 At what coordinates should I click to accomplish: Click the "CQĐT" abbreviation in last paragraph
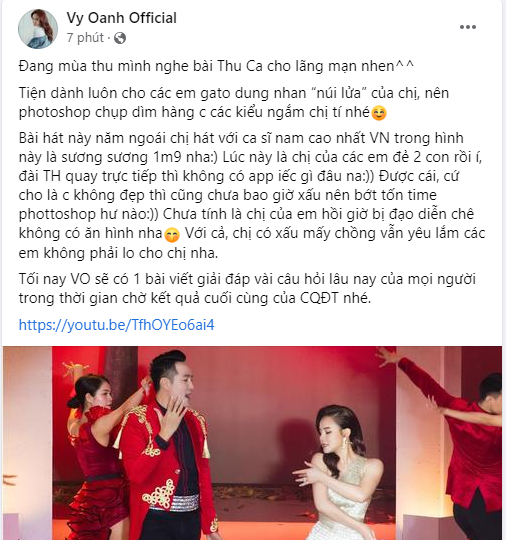[x=319, y=298]
